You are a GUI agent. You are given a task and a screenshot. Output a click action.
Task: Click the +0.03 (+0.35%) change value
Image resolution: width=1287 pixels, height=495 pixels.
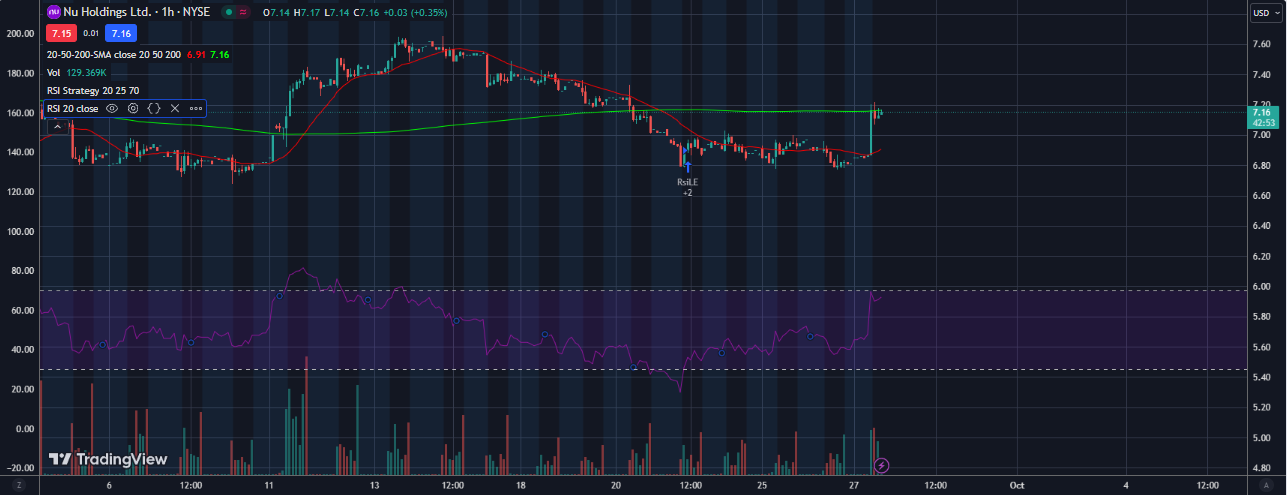point(416,13)
